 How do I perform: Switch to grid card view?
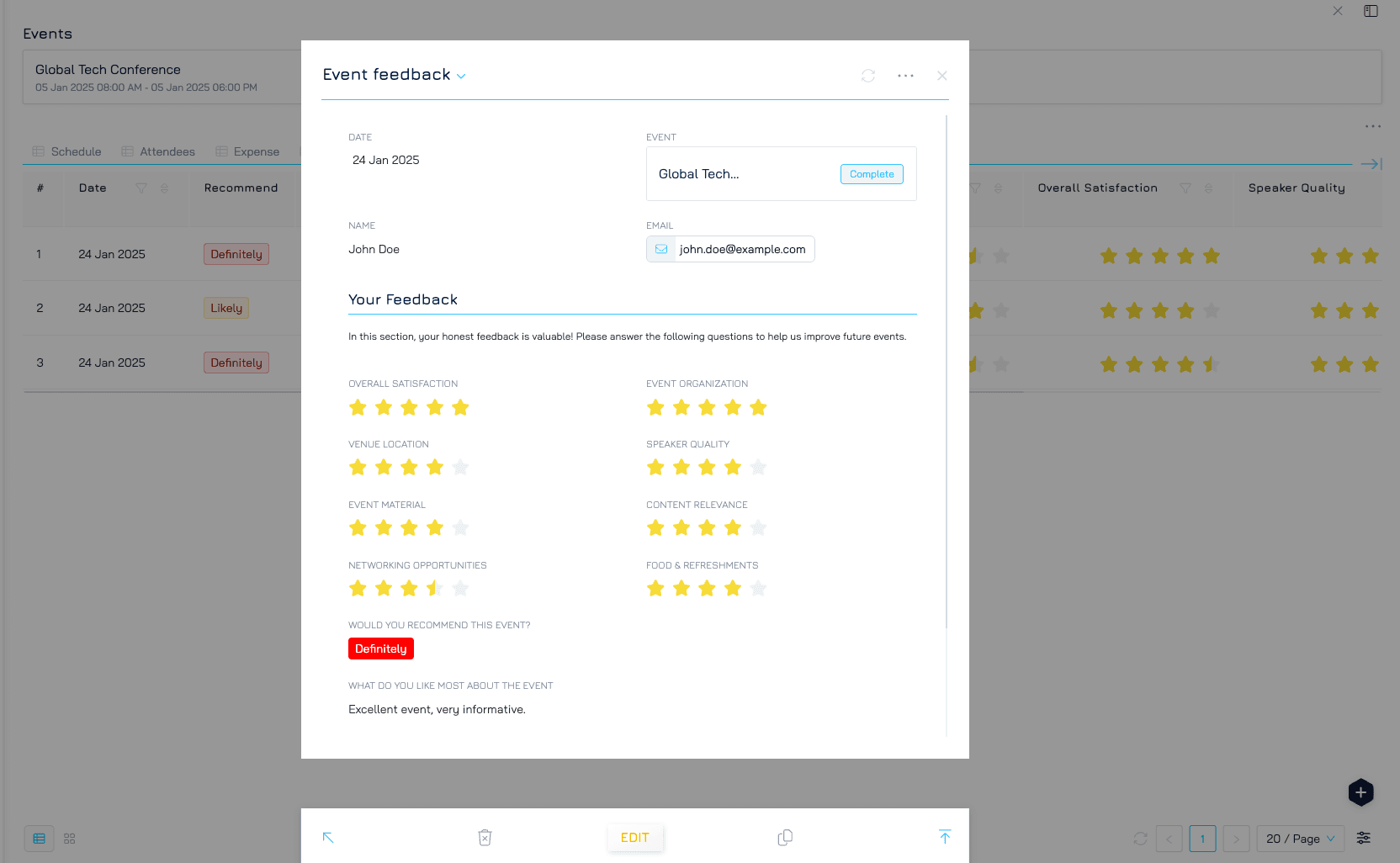pos(70,839)
